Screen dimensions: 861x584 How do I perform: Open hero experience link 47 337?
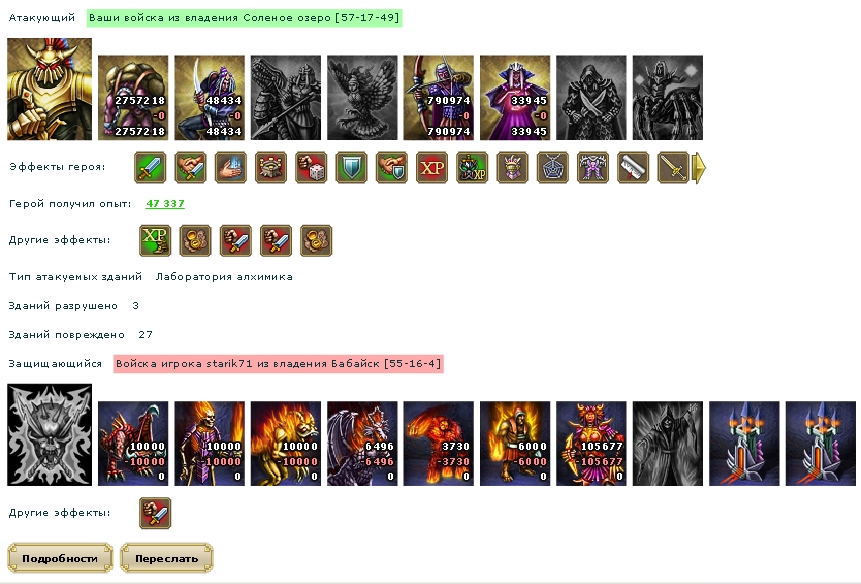point(165,204)
